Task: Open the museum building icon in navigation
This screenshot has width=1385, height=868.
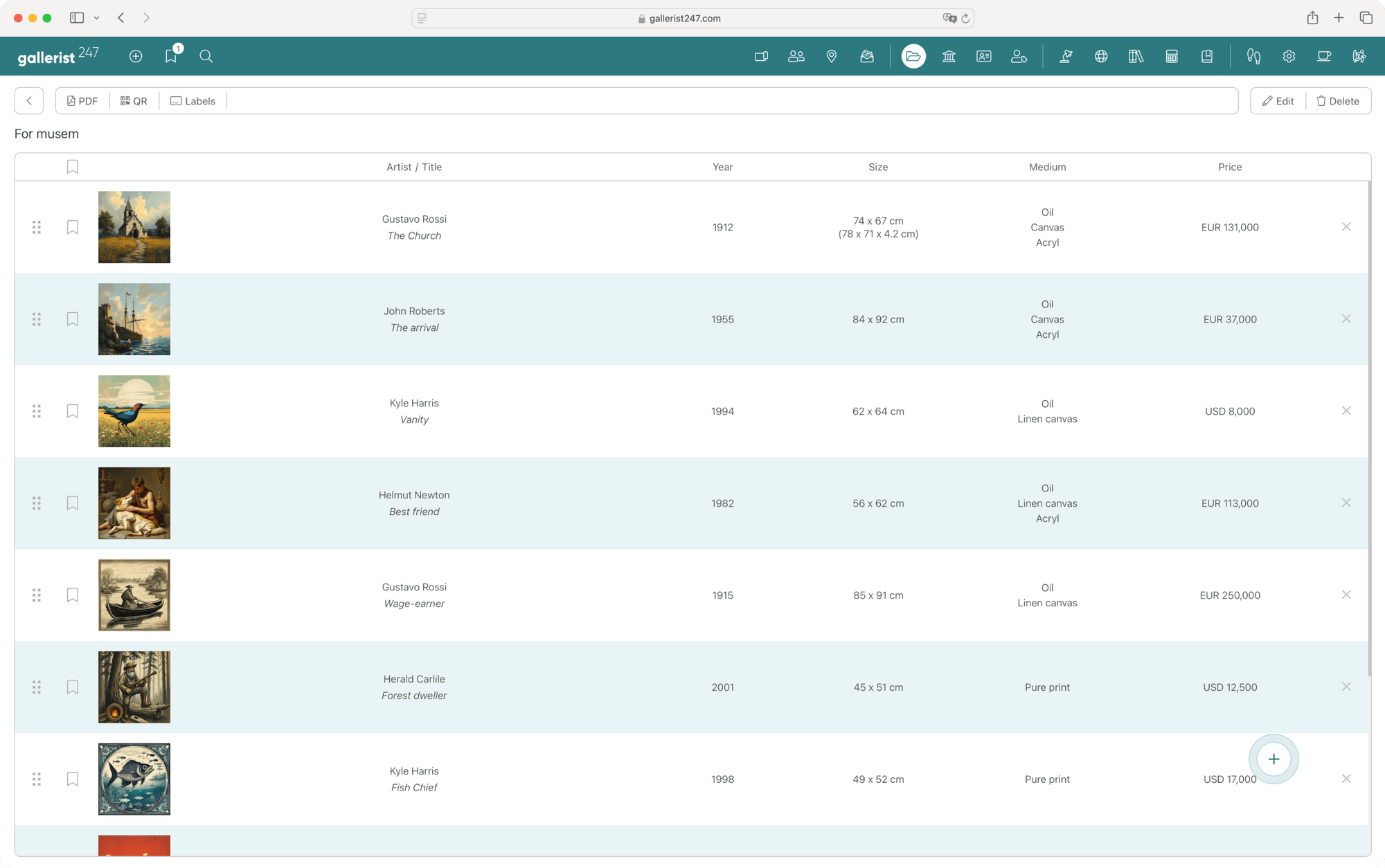Action: point(949,56)
